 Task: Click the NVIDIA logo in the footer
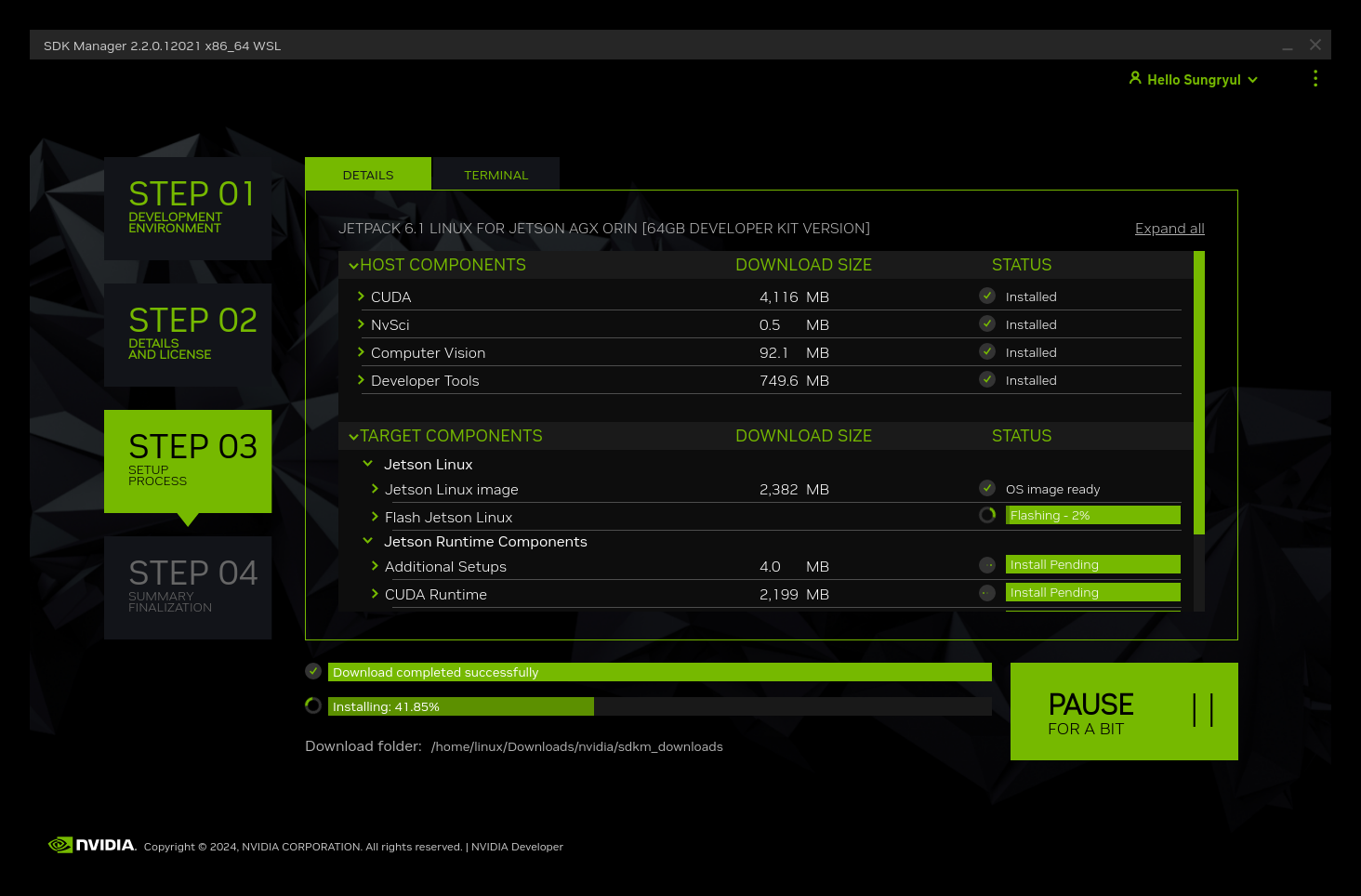[x=92, y=845]
